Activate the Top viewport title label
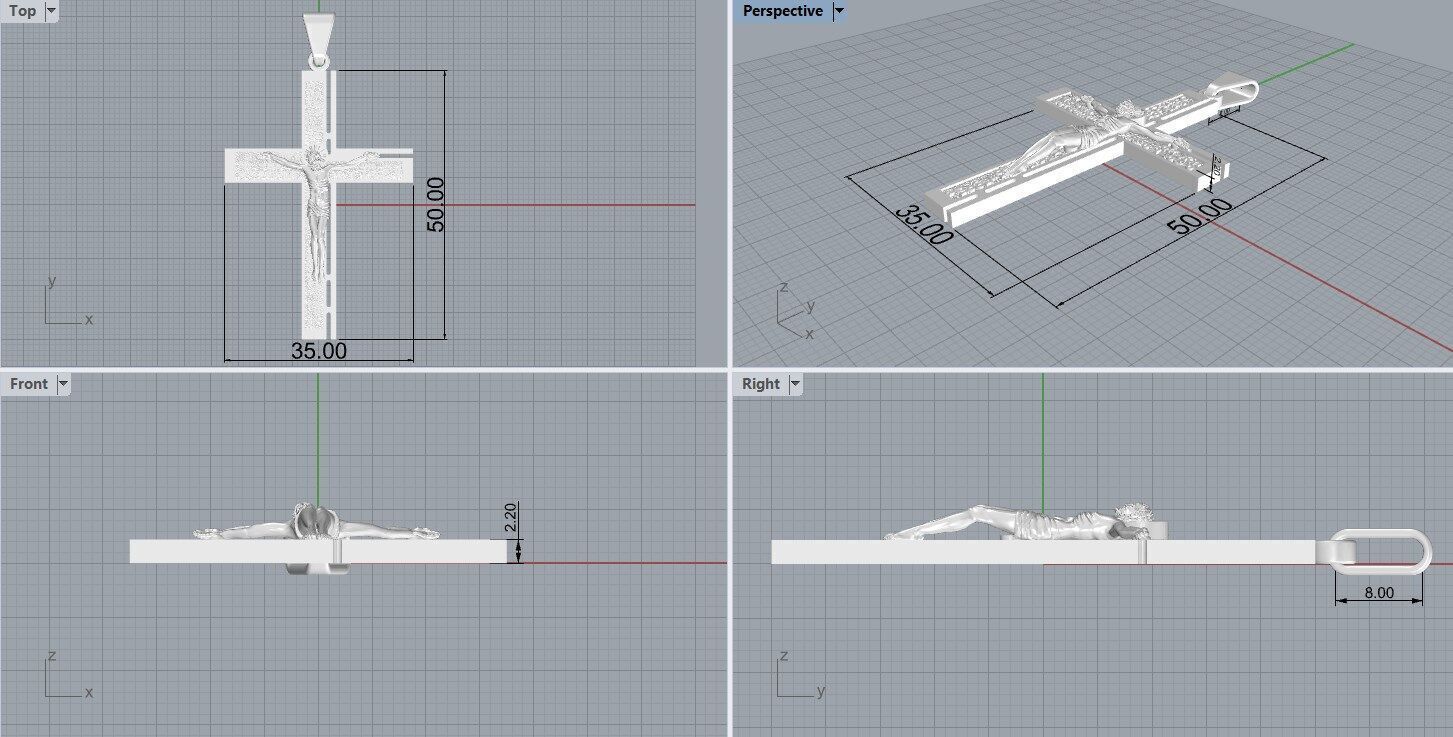1453x737 pixels. [22, 11]
